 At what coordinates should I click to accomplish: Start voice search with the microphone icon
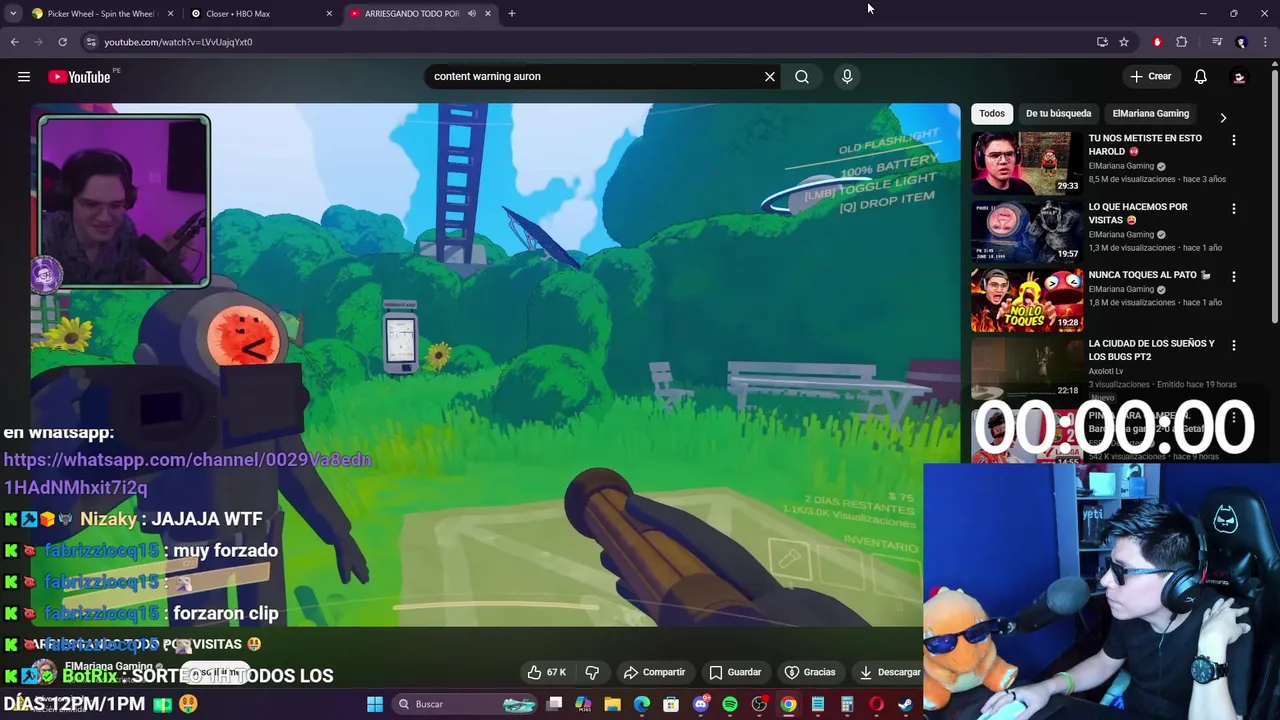pos(847,76)
